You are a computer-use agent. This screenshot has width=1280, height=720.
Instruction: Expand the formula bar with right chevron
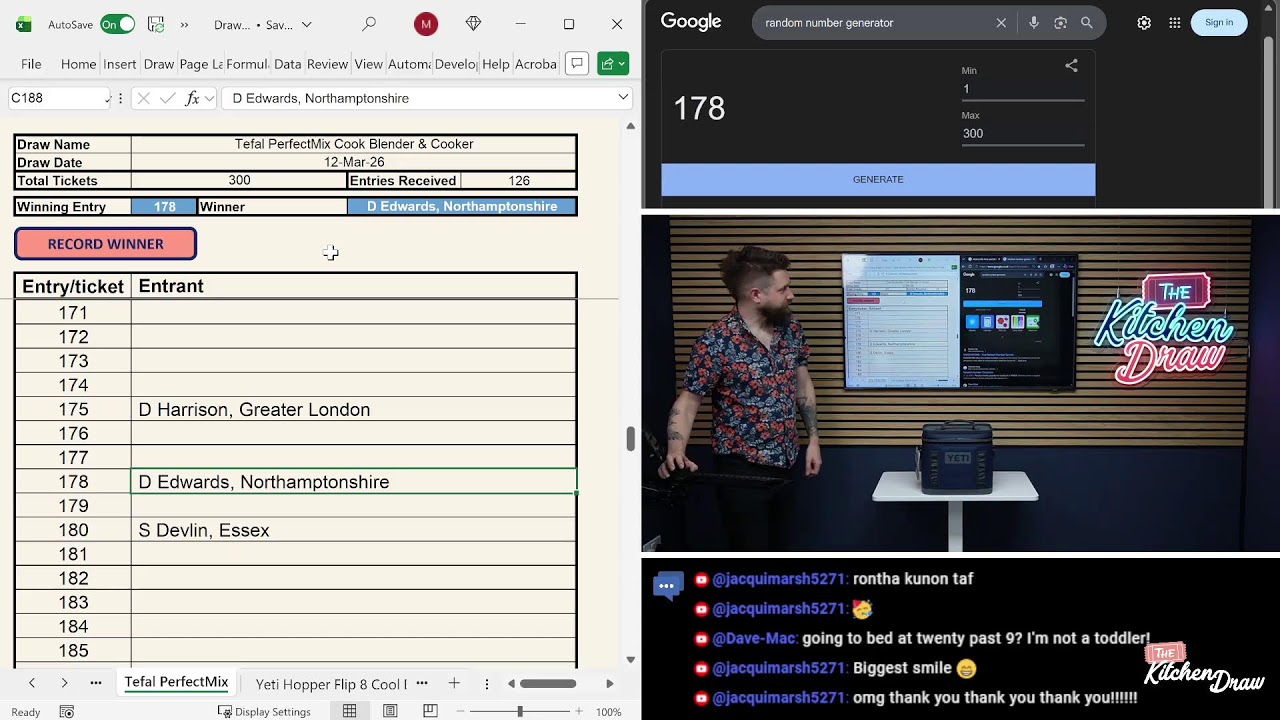click(x=623, y=98)
